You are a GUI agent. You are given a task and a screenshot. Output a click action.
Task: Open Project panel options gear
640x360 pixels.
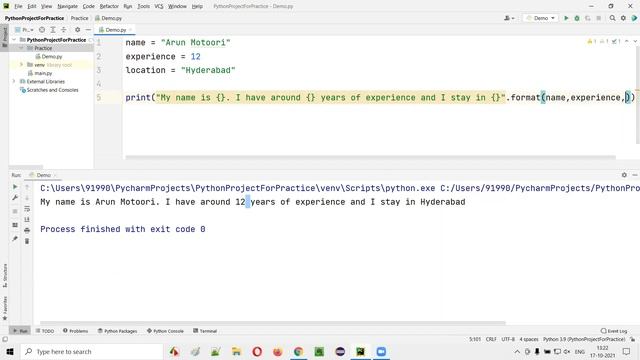tap(77, 30)
